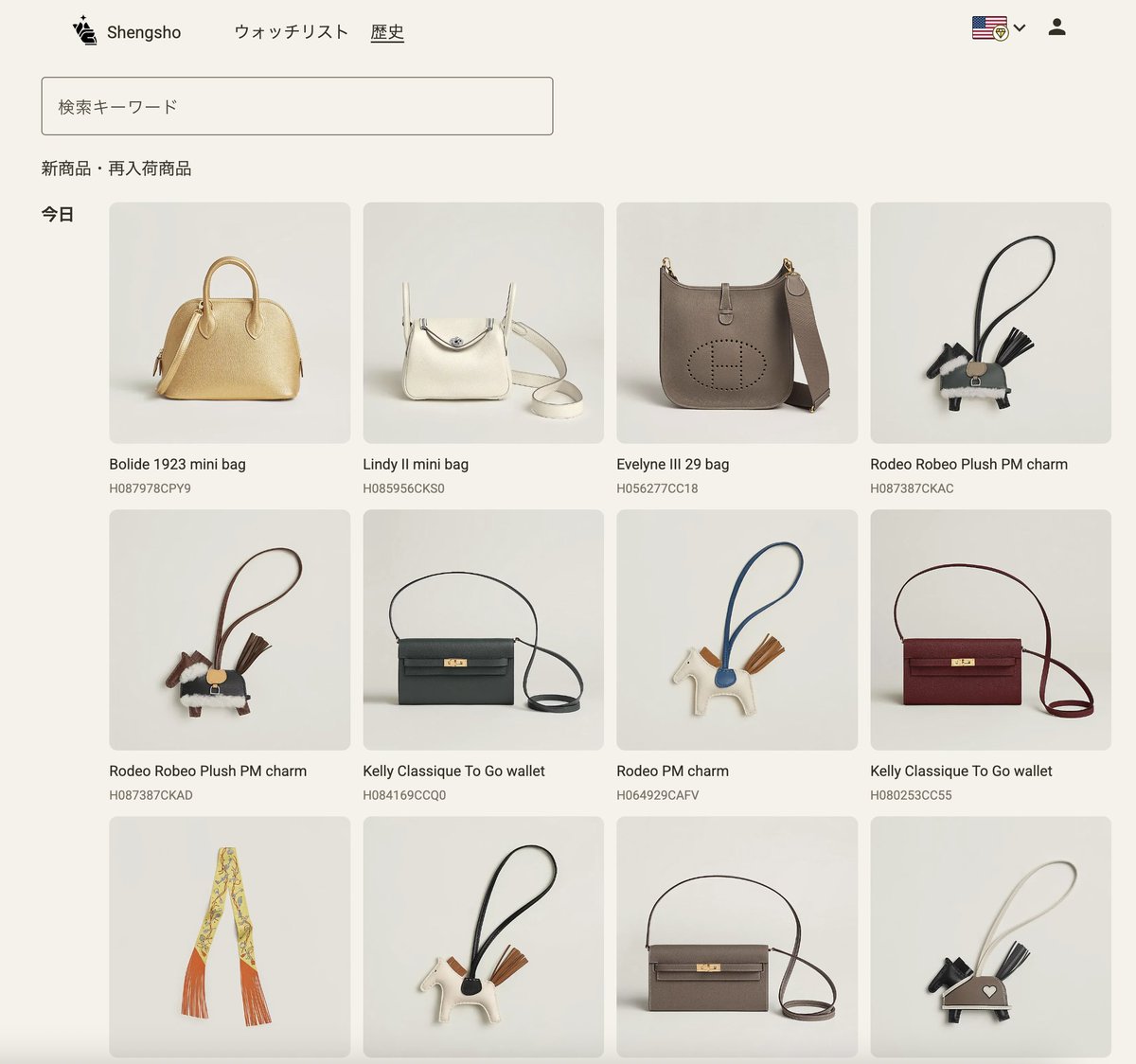Open the Rodeo Robeo Plush charm image H087387CKAC
Screen dimensions: 1136x1064
pyautogui.click(x=991, y=323)
